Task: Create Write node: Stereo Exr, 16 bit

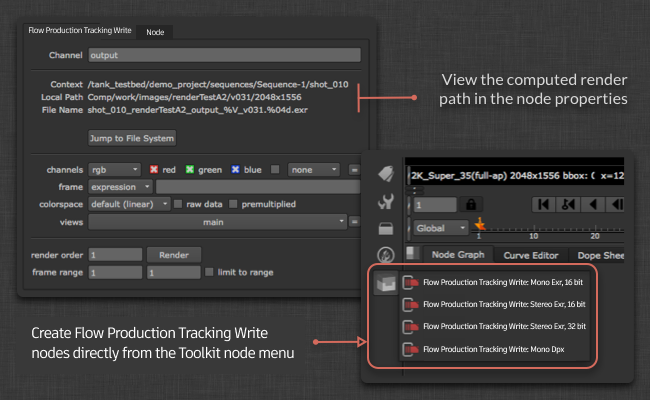Action: click(x=504, y=304)
